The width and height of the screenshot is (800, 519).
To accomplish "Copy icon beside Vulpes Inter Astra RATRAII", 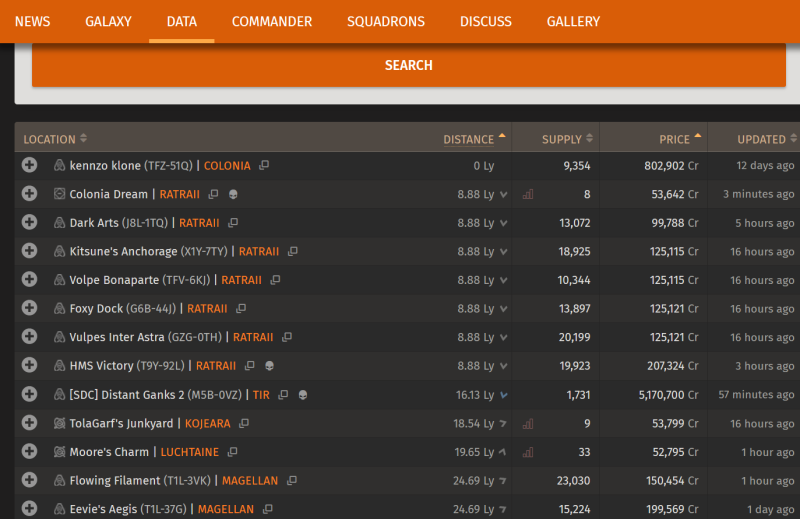I will click(287, 337).
